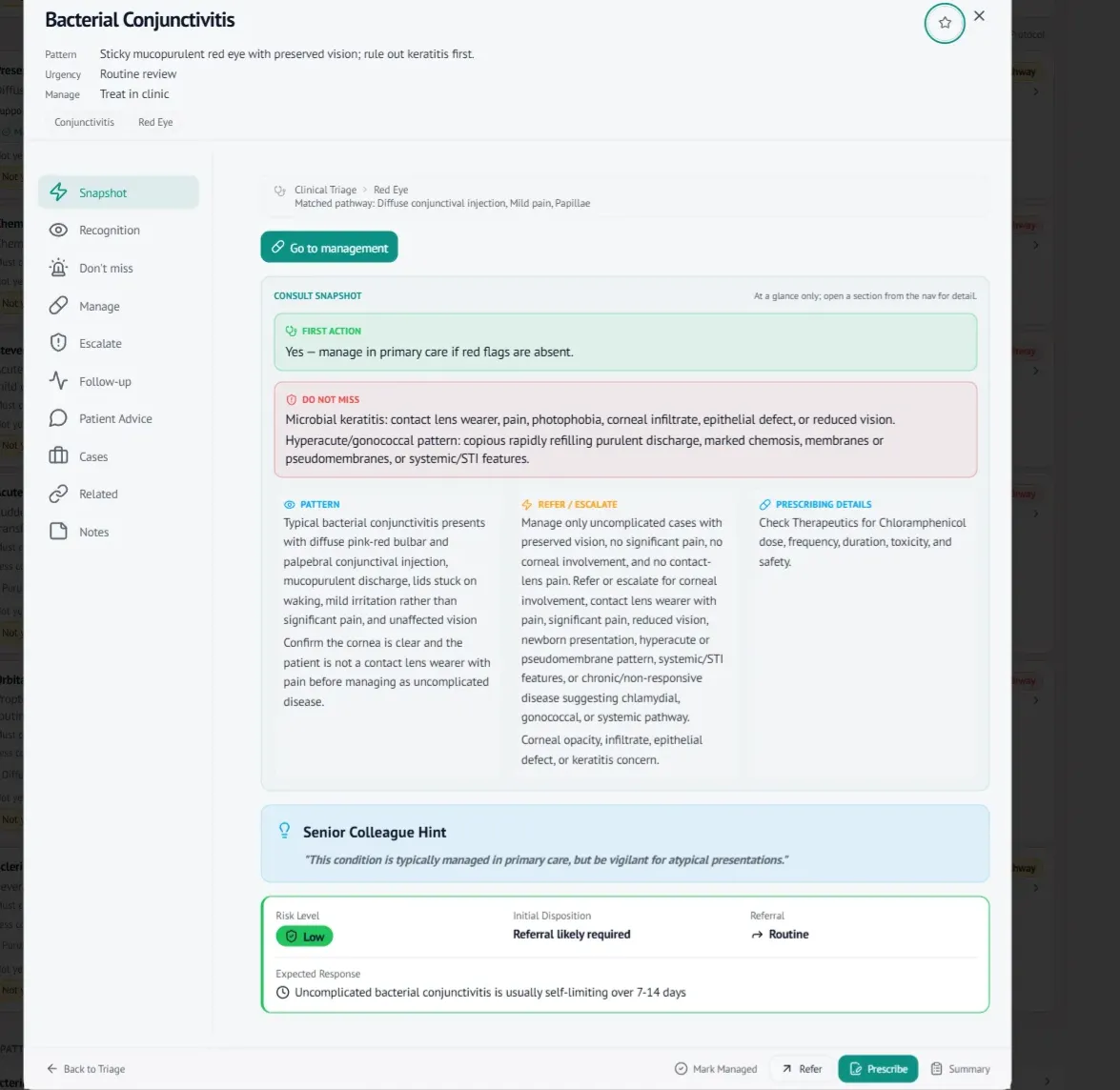Select the Conjunctivitis tag chip
The image size is (1120, 1090).
tap(84, 122)
